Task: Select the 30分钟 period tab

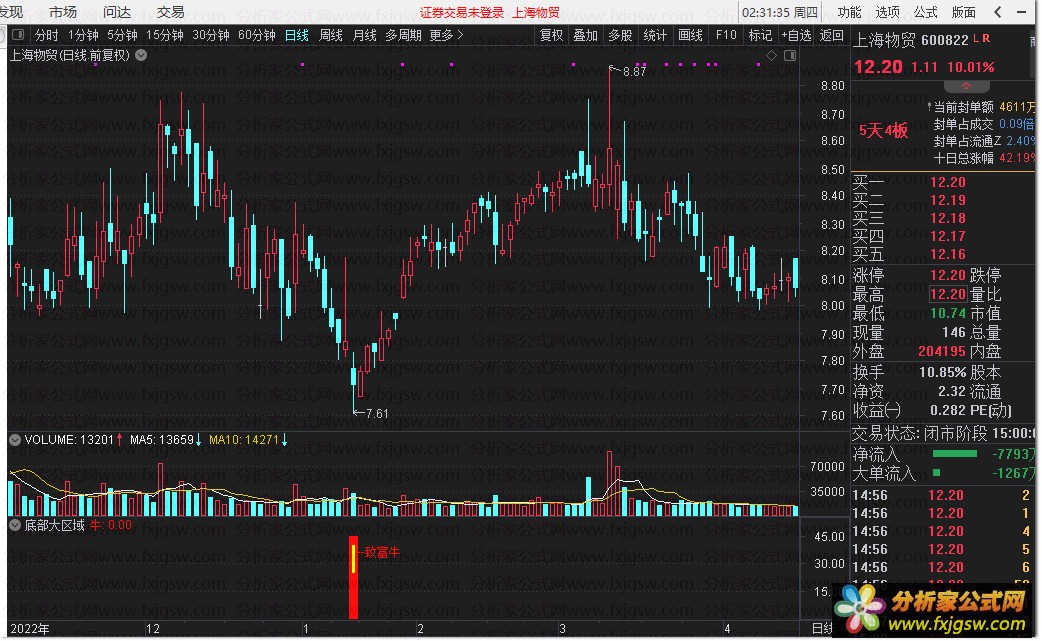Action: tap(211, 35)
